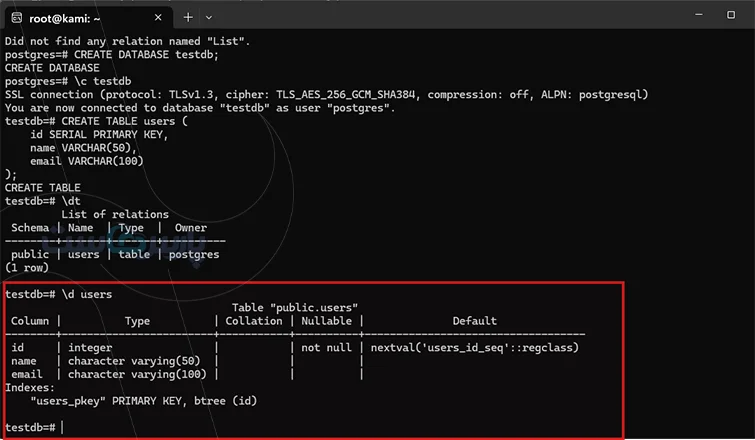Click the 'character varying(100)' cell

(x=137, y=374)
